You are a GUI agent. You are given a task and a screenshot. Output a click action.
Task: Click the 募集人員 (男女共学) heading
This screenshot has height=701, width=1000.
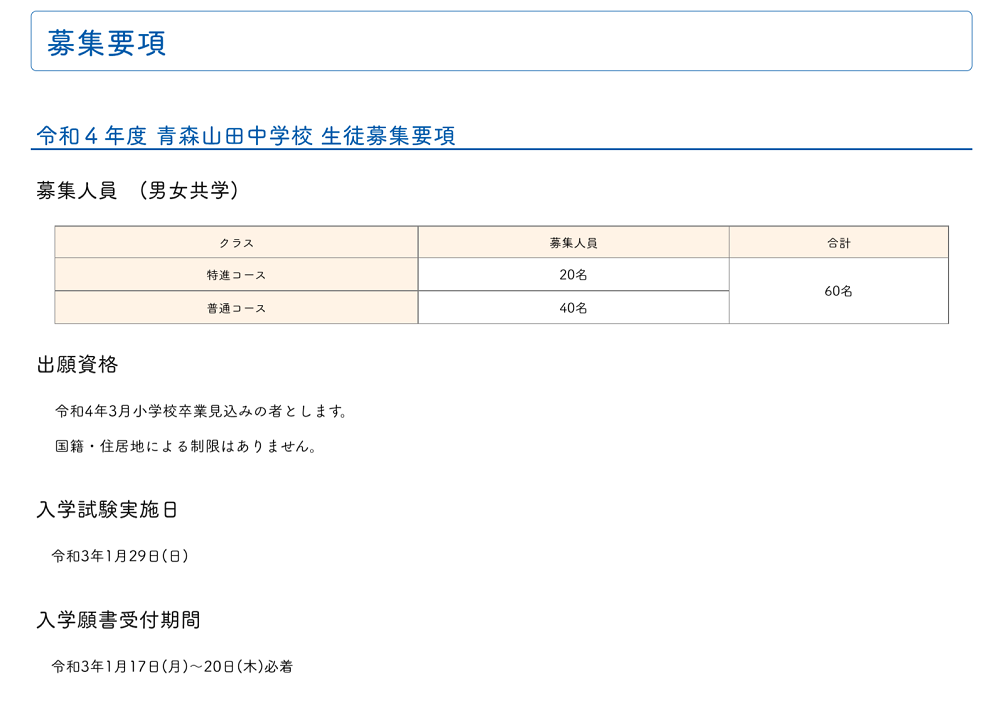click(138, 190)
